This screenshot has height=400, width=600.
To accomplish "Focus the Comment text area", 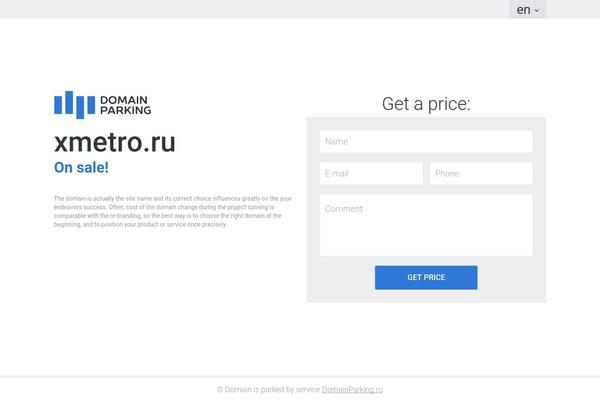I will point(426,225).
